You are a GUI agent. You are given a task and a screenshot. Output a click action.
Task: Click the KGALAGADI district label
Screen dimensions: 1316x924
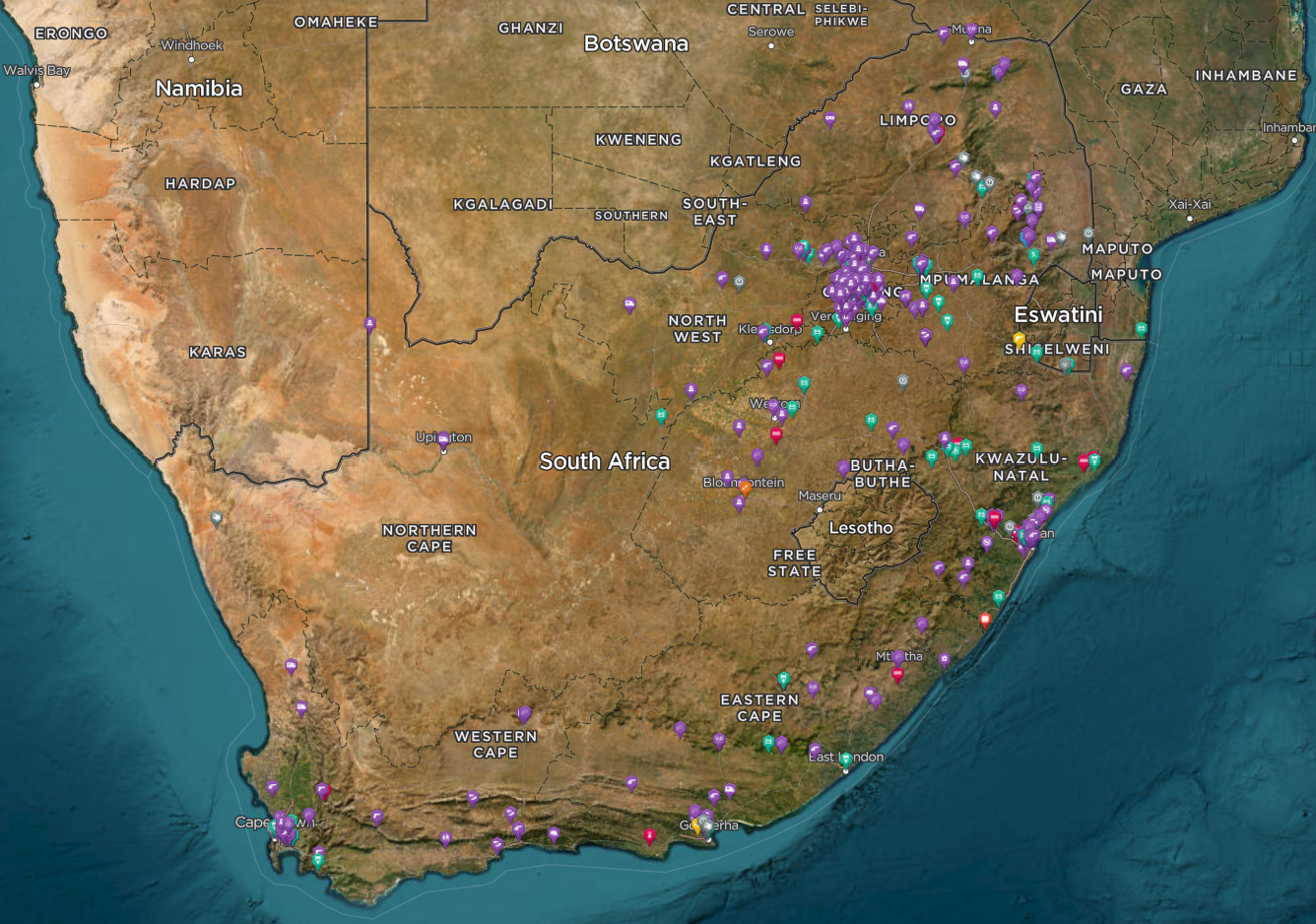pos(503,205)
